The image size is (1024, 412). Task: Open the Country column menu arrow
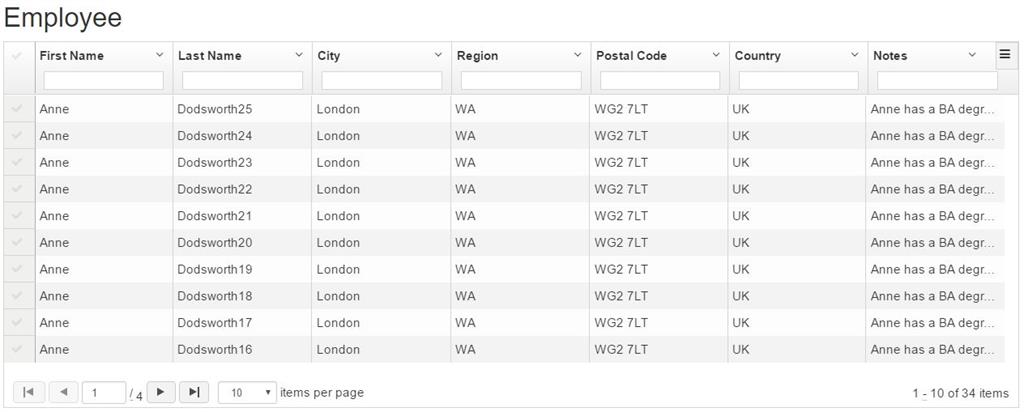point(854,55)
